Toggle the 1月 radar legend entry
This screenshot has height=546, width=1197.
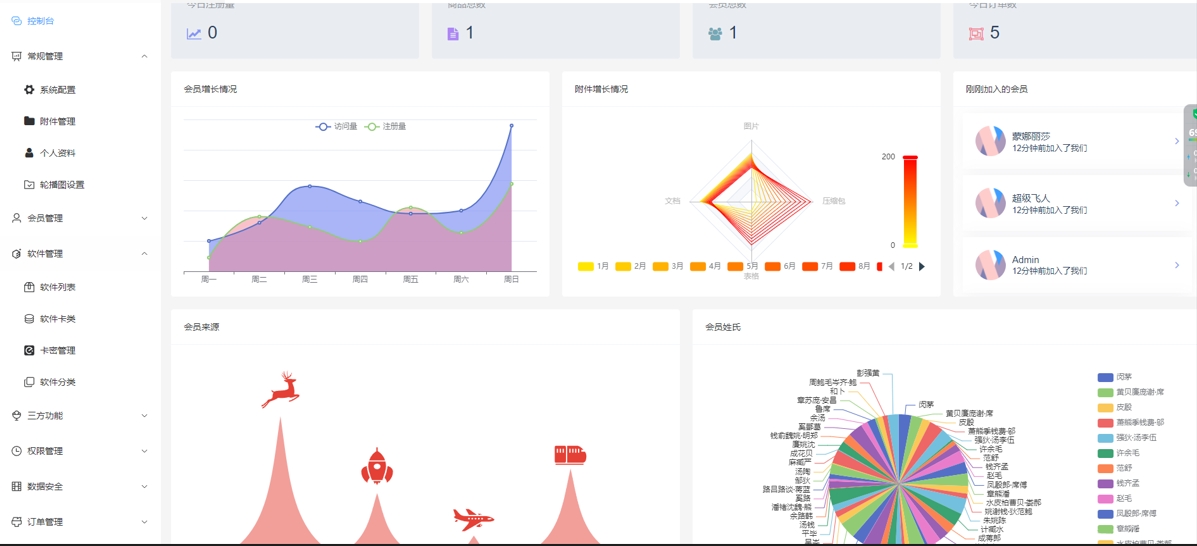click(x=593, y=267)
